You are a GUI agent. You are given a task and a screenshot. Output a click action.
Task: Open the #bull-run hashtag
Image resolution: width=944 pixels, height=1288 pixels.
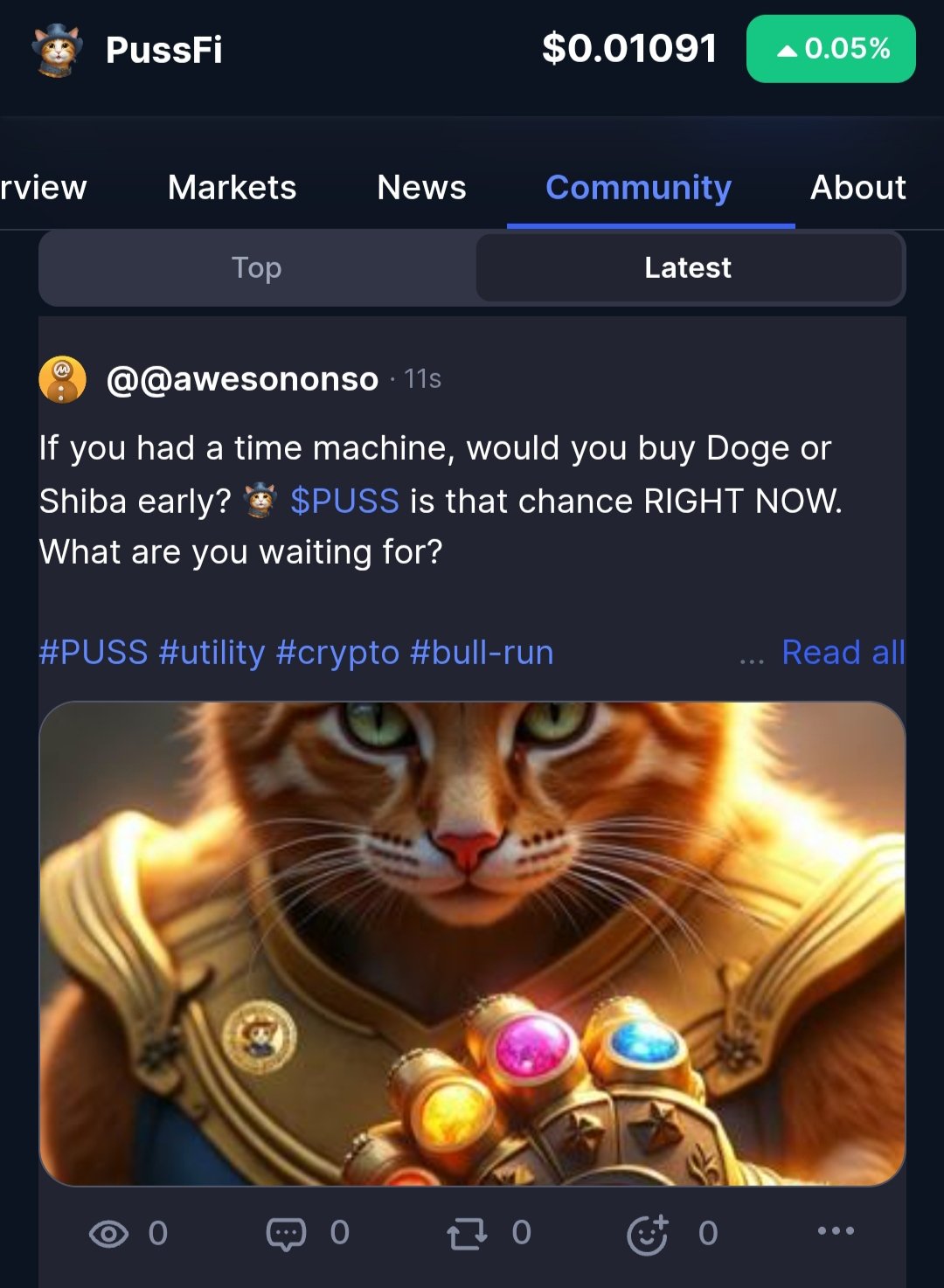[482, 653]
